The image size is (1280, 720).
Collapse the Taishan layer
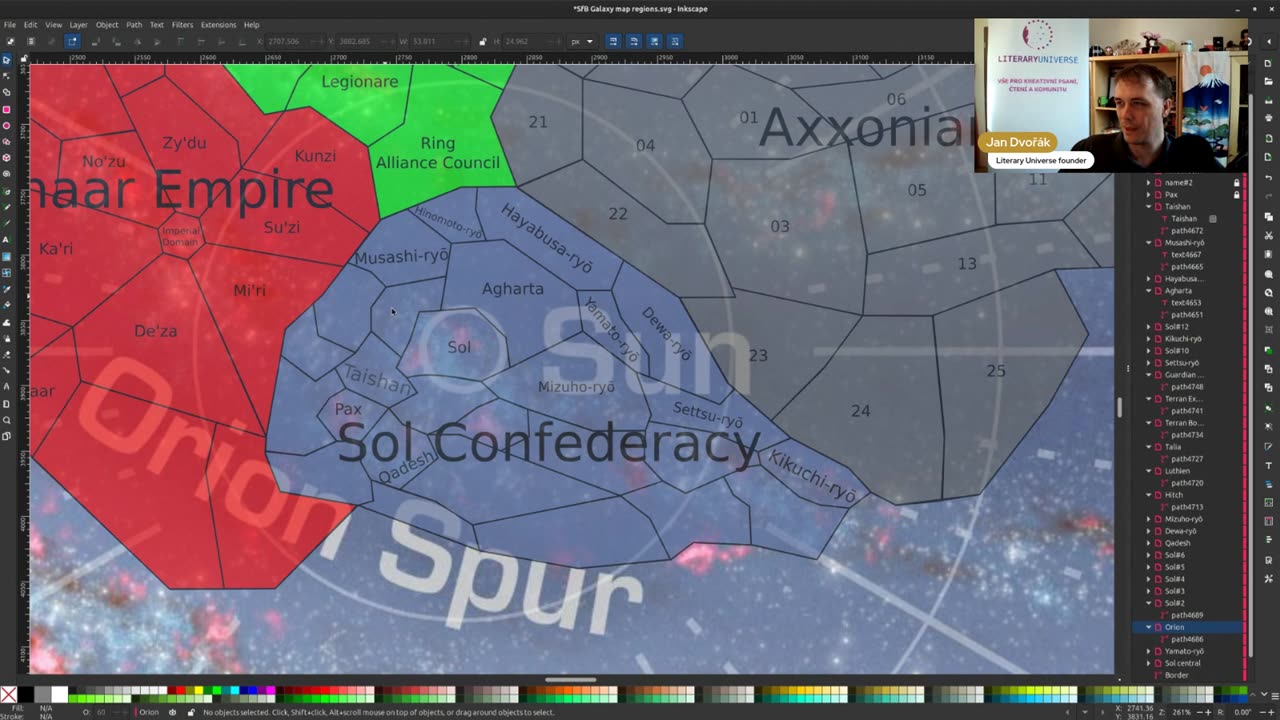pos(1148,207)
